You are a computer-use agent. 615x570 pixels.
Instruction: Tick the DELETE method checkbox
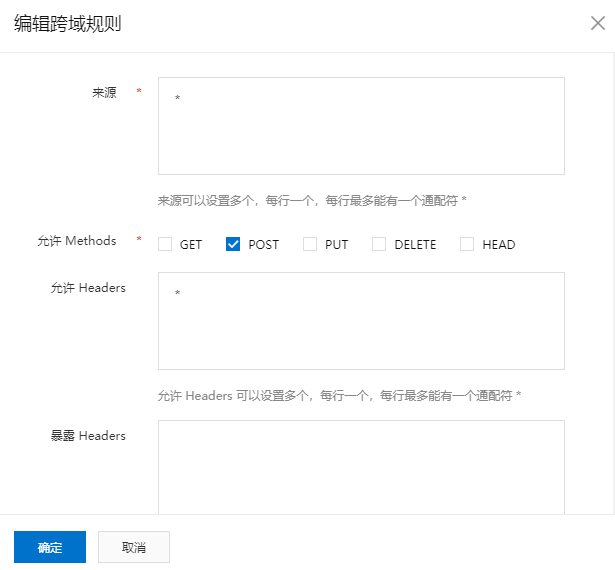[379, 244]
